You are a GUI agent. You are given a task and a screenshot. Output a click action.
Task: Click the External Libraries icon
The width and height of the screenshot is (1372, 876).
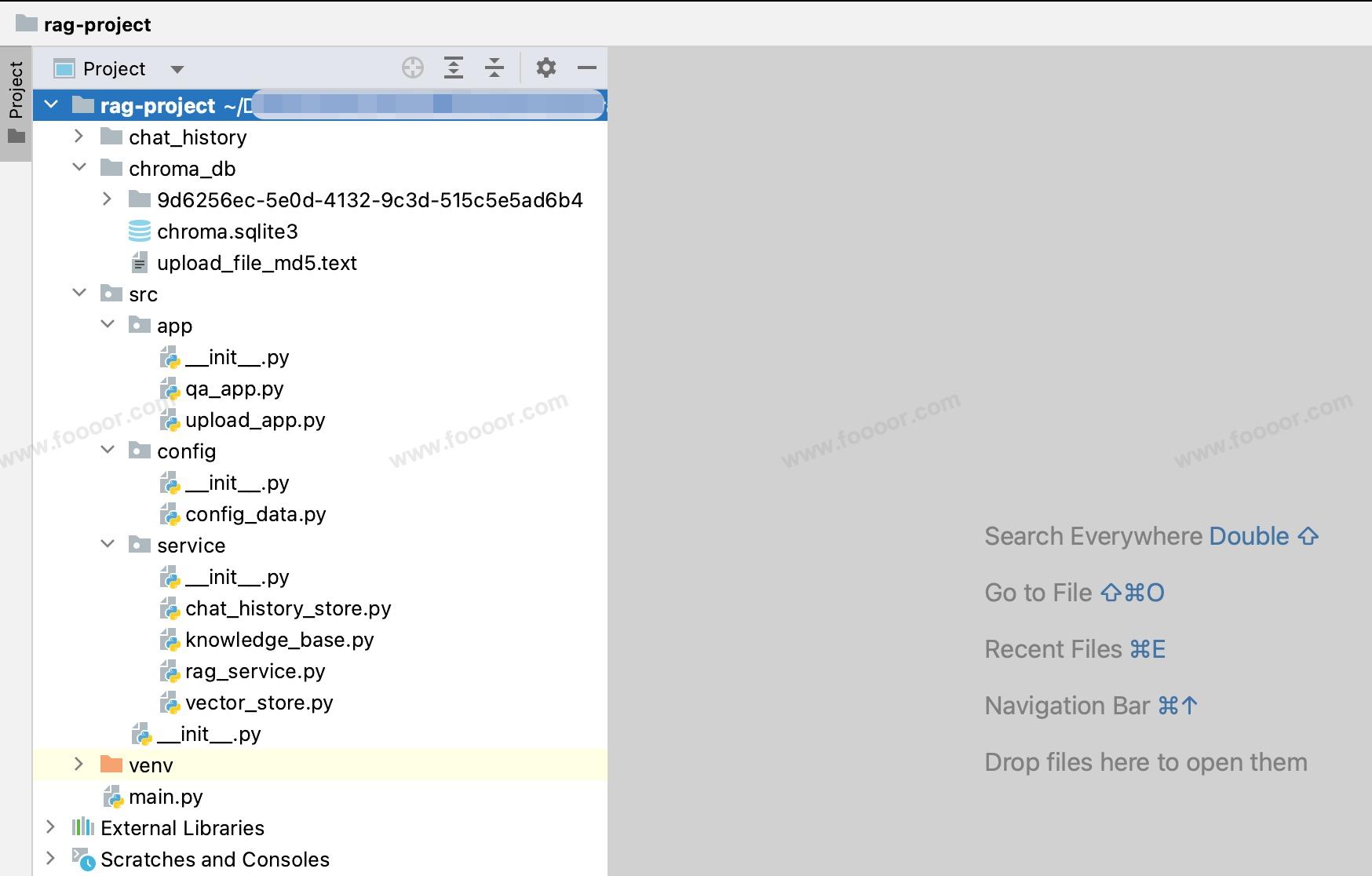click(x=82, y=827)
